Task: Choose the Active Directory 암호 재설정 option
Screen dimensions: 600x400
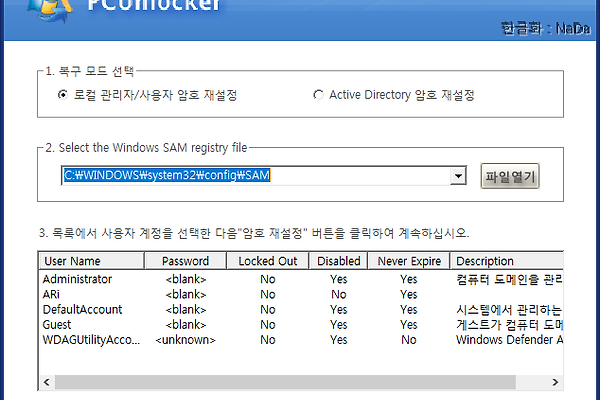Action: (319, 95)
